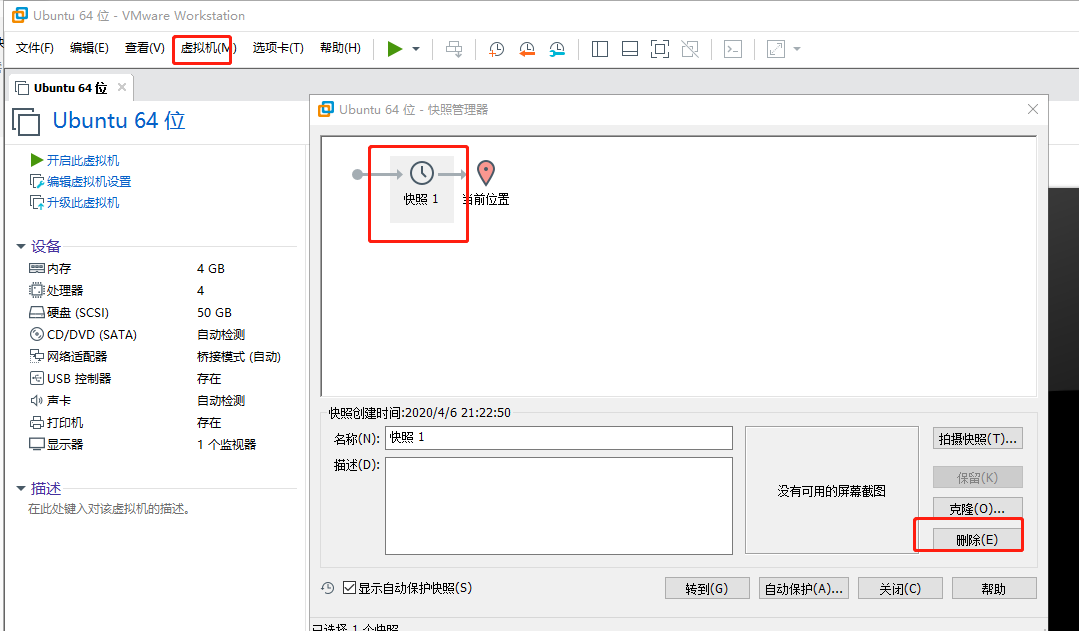The image size is (1079, 631).
Task: Click the snapshot 名称(N) input field
Action: (559, 438)
